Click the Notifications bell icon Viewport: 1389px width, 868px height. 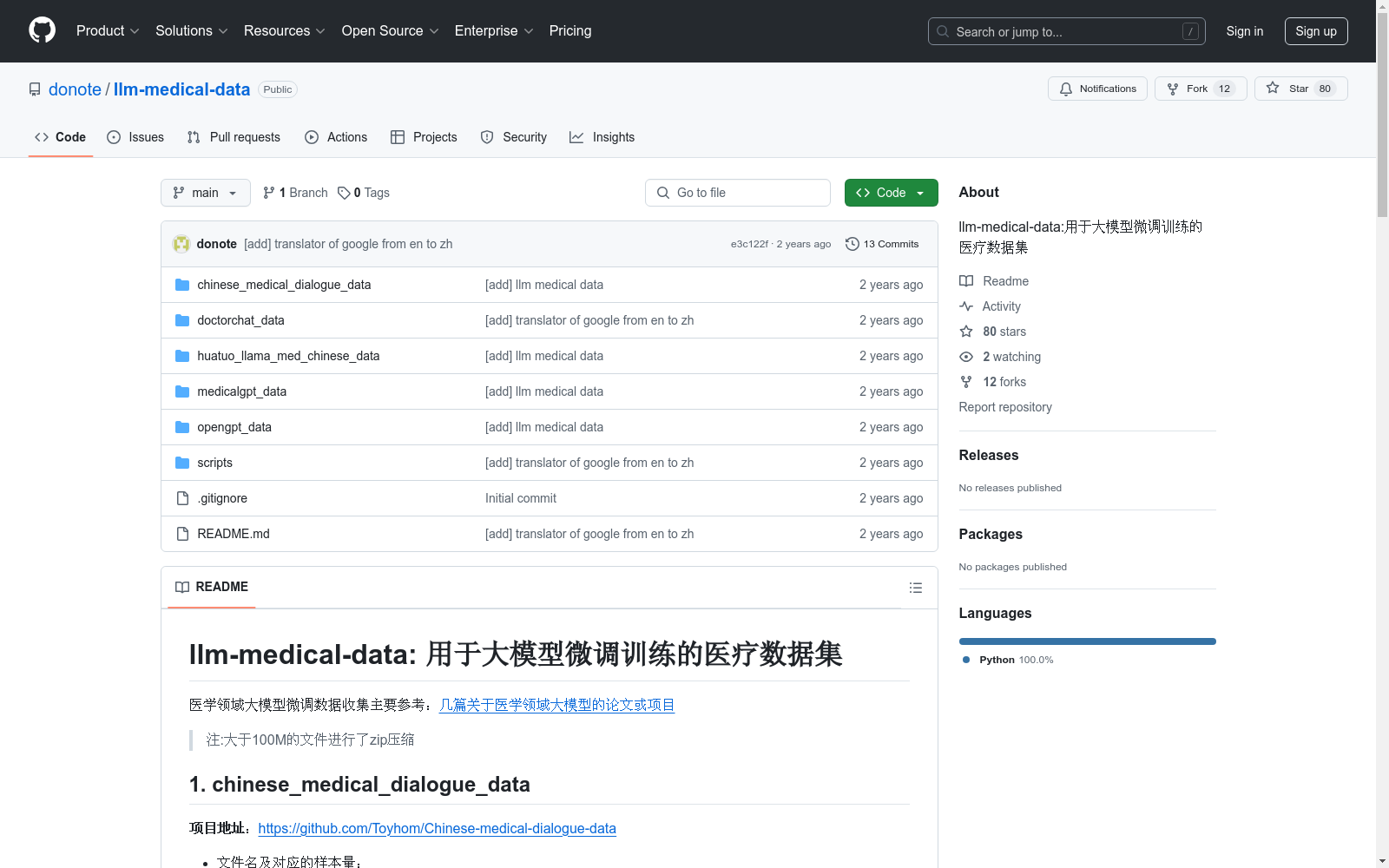click(1066, 89)
